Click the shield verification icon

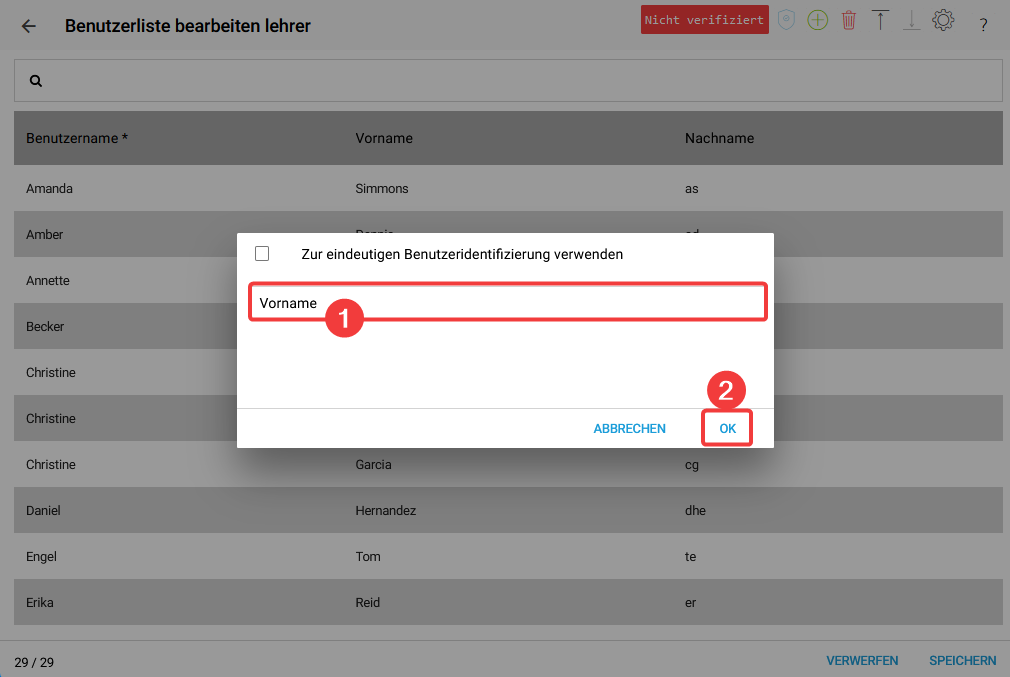tap(787, 20)
